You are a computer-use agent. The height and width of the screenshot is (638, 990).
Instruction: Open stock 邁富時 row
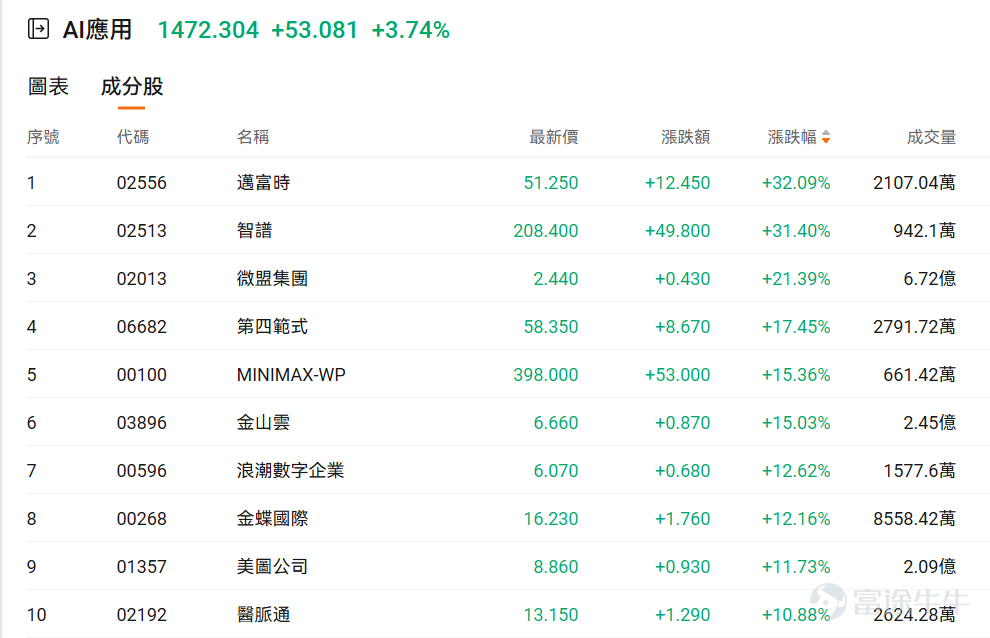pyautogui.click(x=491, y=183)
